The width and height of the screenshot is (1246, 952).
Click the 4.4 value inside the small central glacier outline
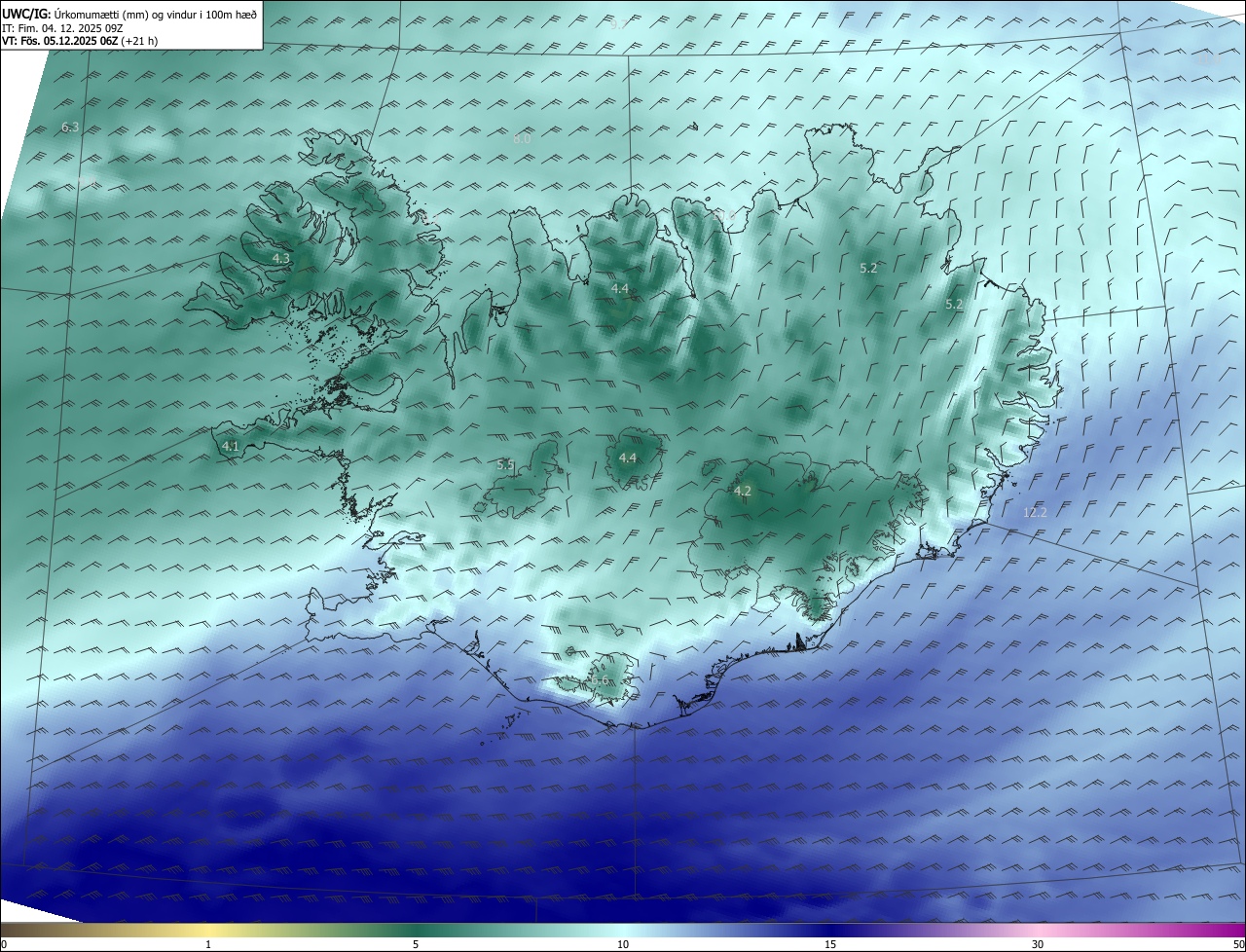(x=628, y=458)
